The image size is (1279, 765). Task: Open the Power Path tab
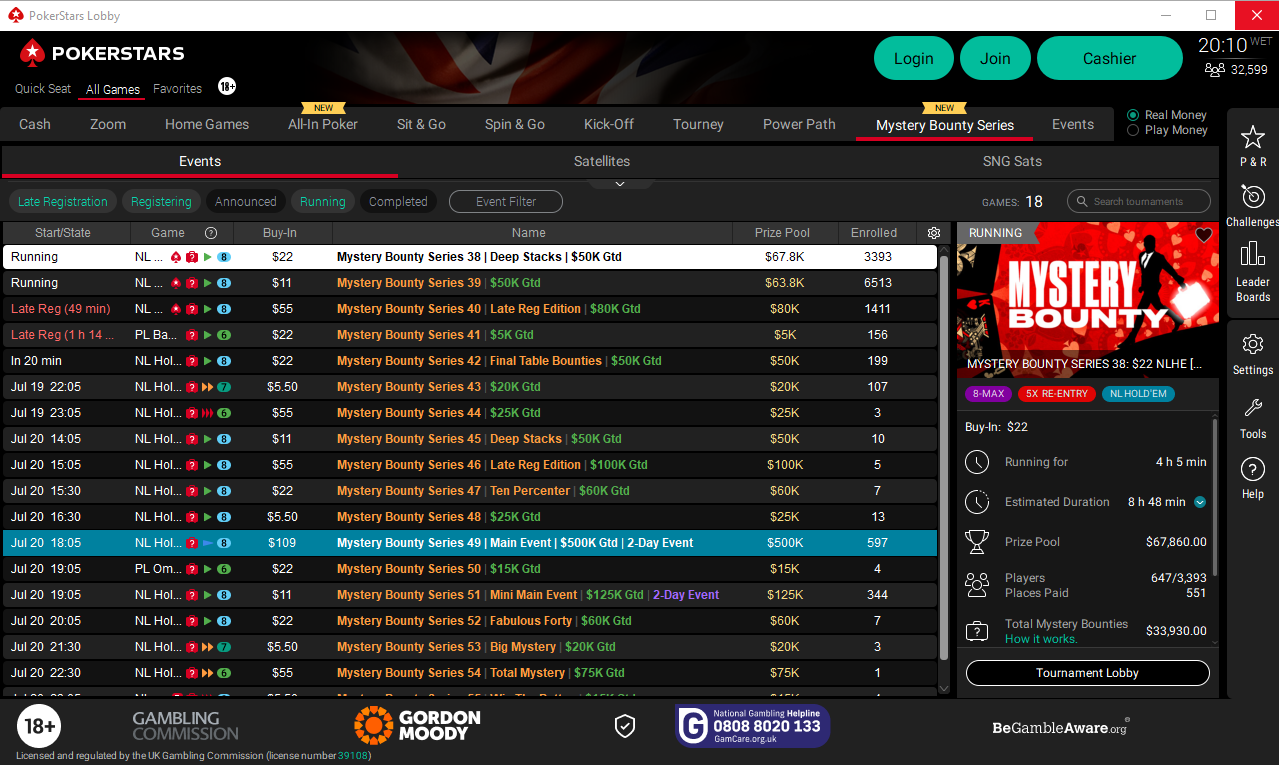(x=799, y=124)
